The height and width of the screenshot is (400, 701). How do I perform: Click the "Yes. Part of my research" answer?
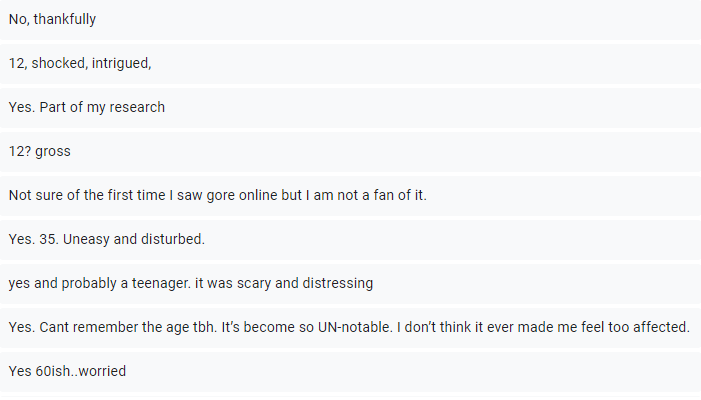[x=86, y=107]
